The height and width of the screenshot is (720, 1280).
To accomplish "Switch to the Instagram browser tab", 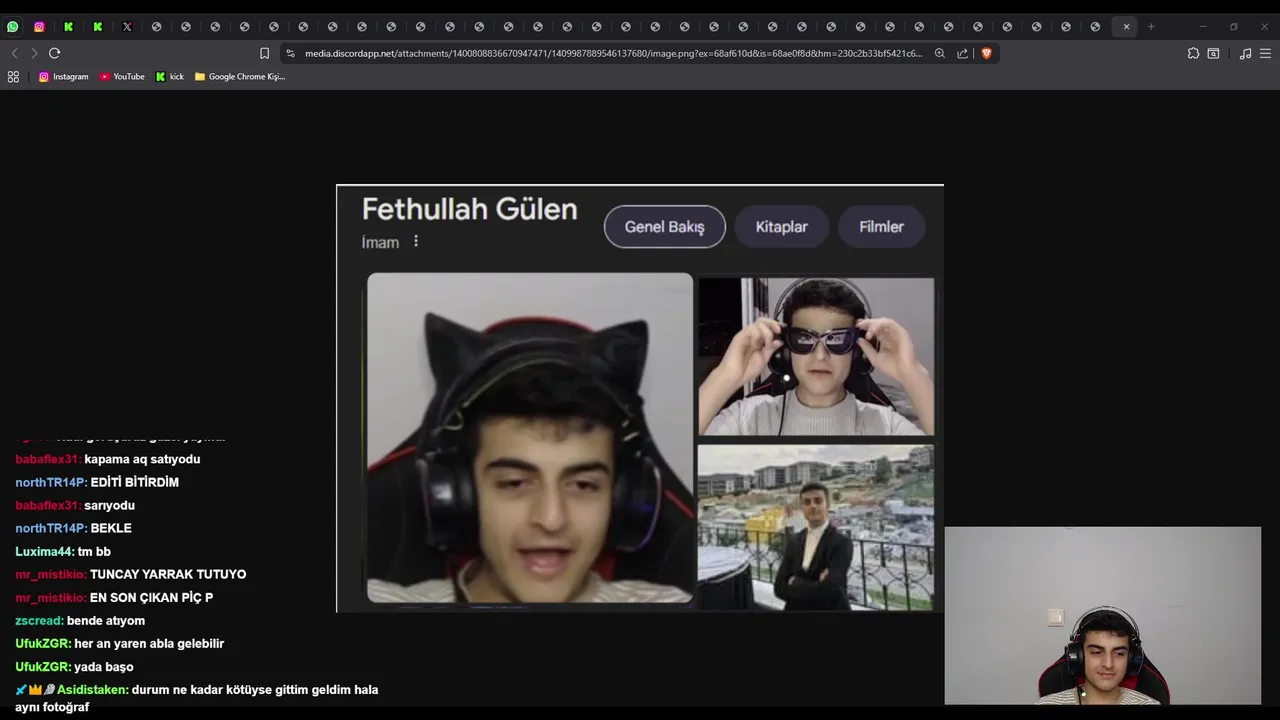I will [x=39, y=27].
